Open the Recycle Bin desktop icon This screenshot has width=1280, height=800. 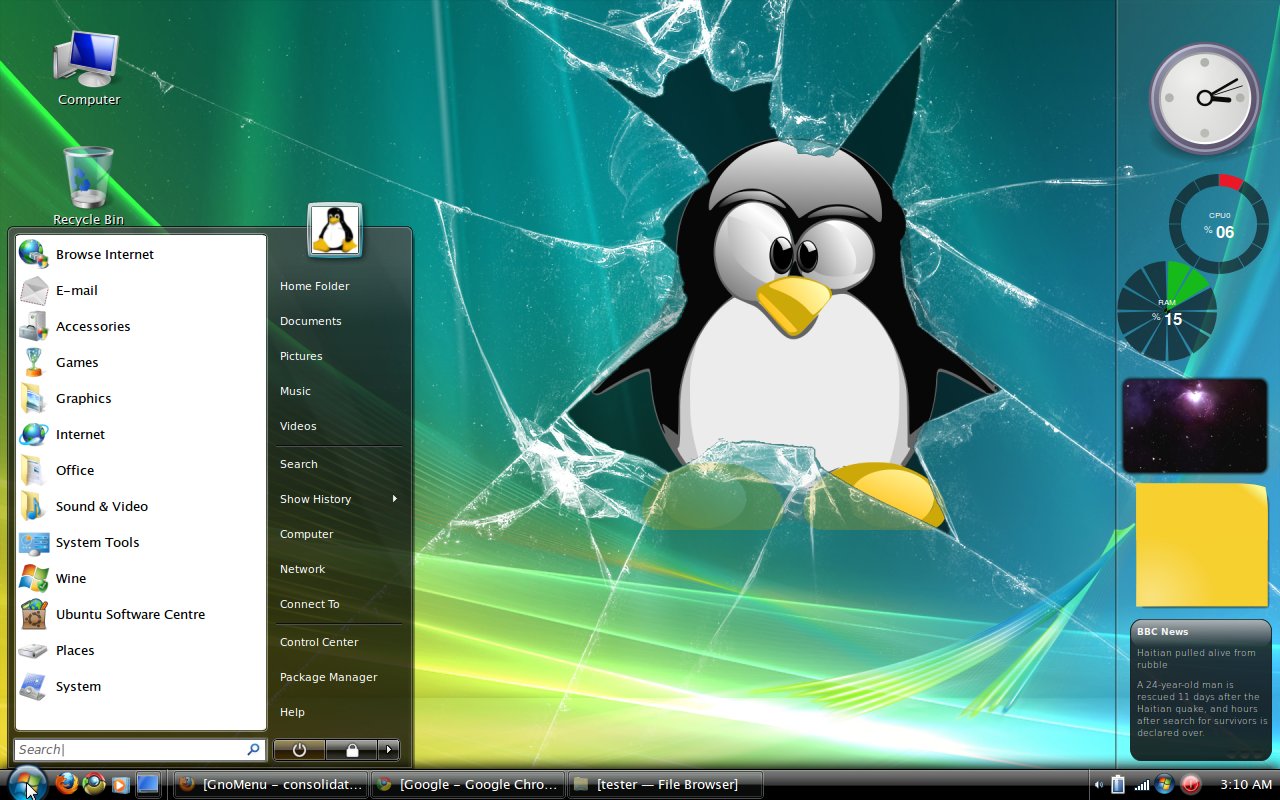point(88,186)
